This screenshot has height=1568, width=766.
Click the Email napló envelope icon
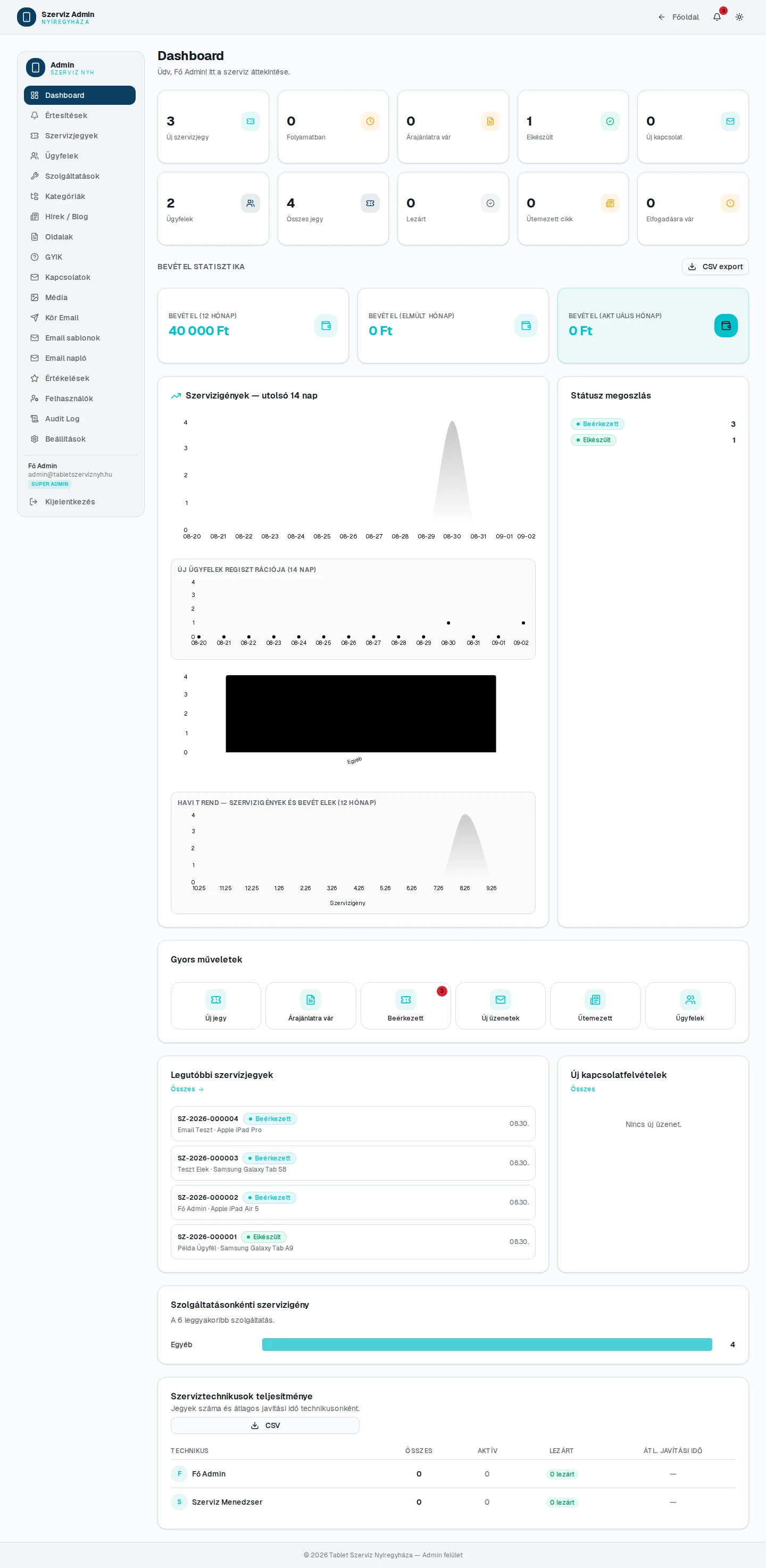(x=35, y=358)
